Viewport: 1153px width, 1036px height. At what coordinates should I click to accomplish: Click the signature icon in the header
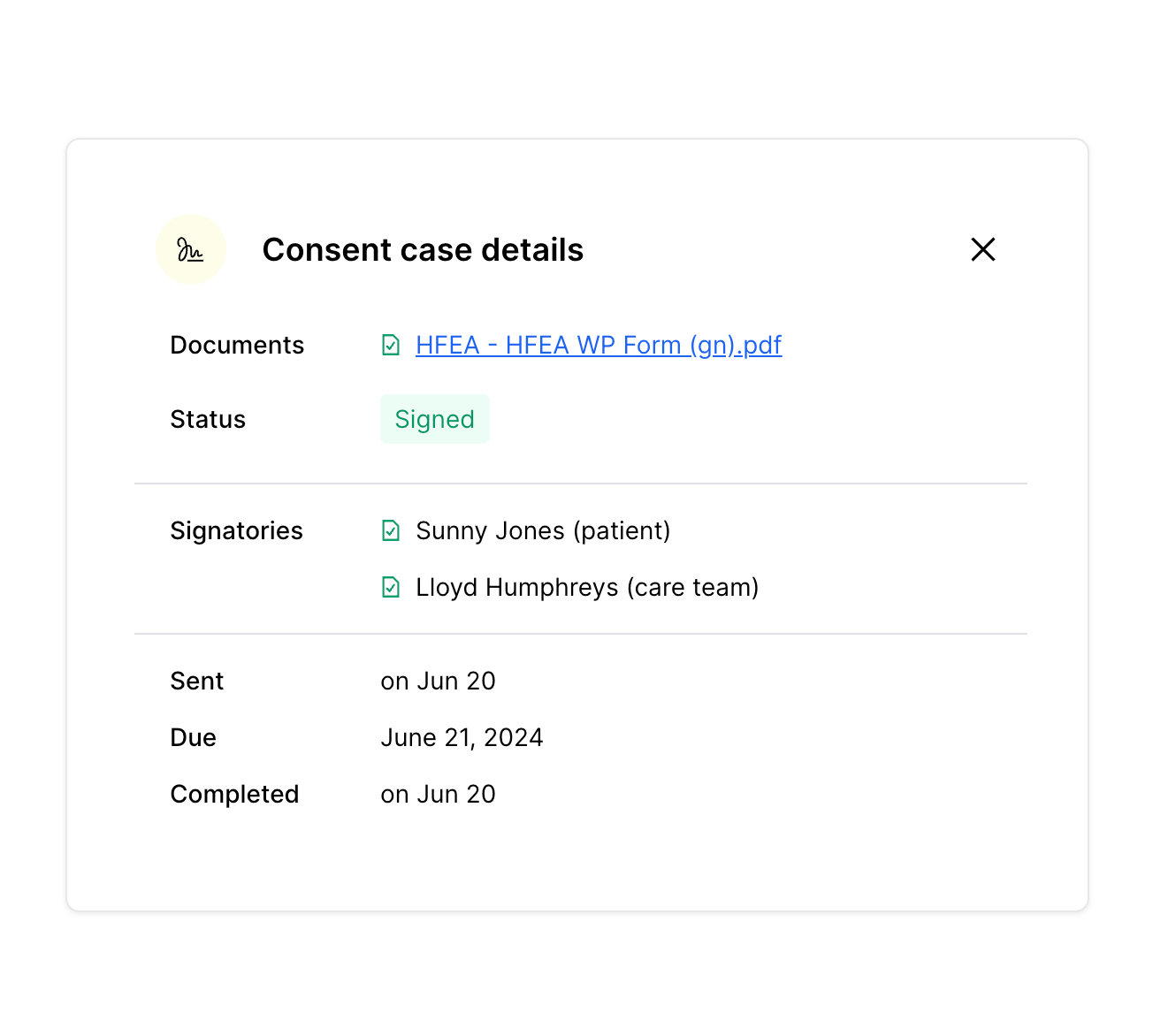(191, 250)
